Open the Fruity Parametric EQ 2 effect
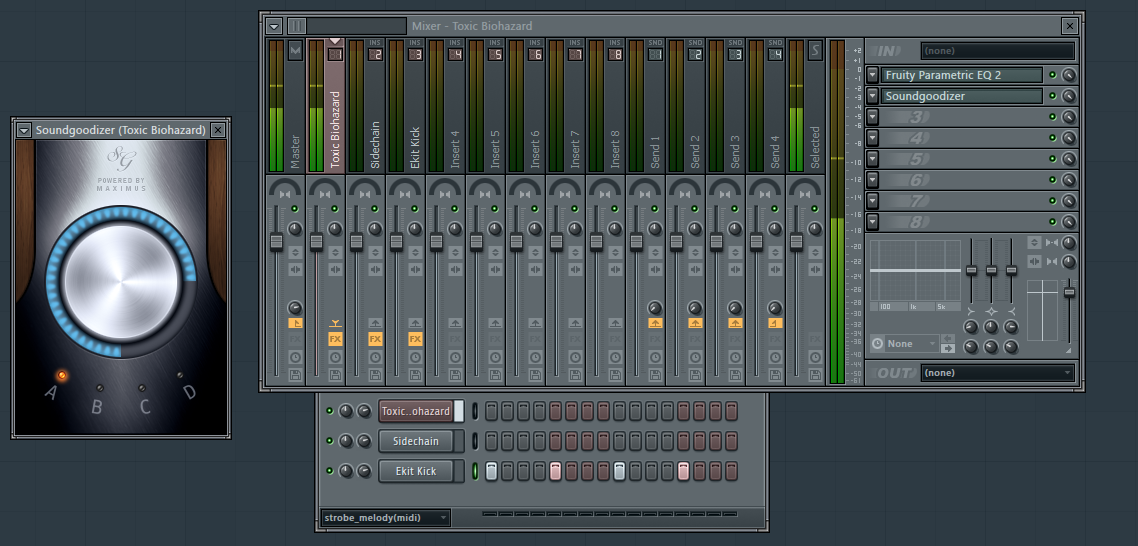This screenshot has height=546, width=1138. pos(962,75)
